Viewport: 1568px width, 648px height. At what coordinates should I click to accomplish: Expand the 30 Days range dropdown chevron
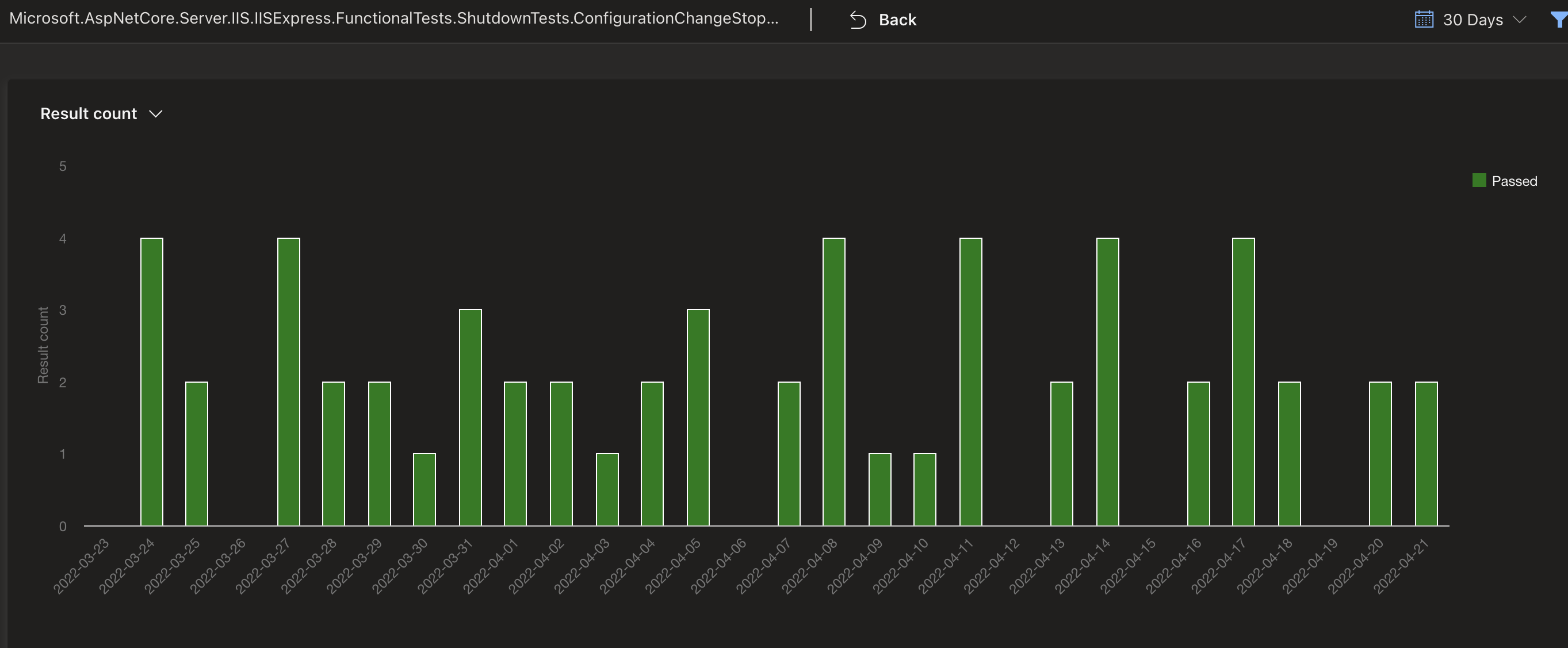coord(1519,20)
